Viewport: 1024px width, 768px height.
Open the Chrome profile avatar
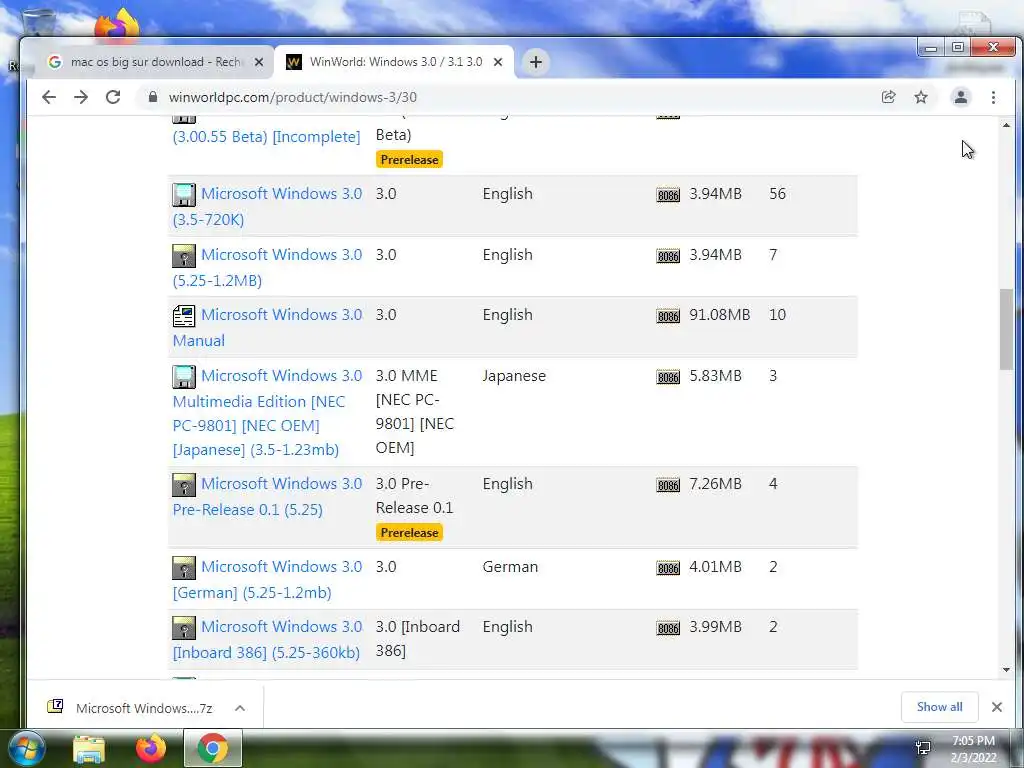tap(961, 97)
